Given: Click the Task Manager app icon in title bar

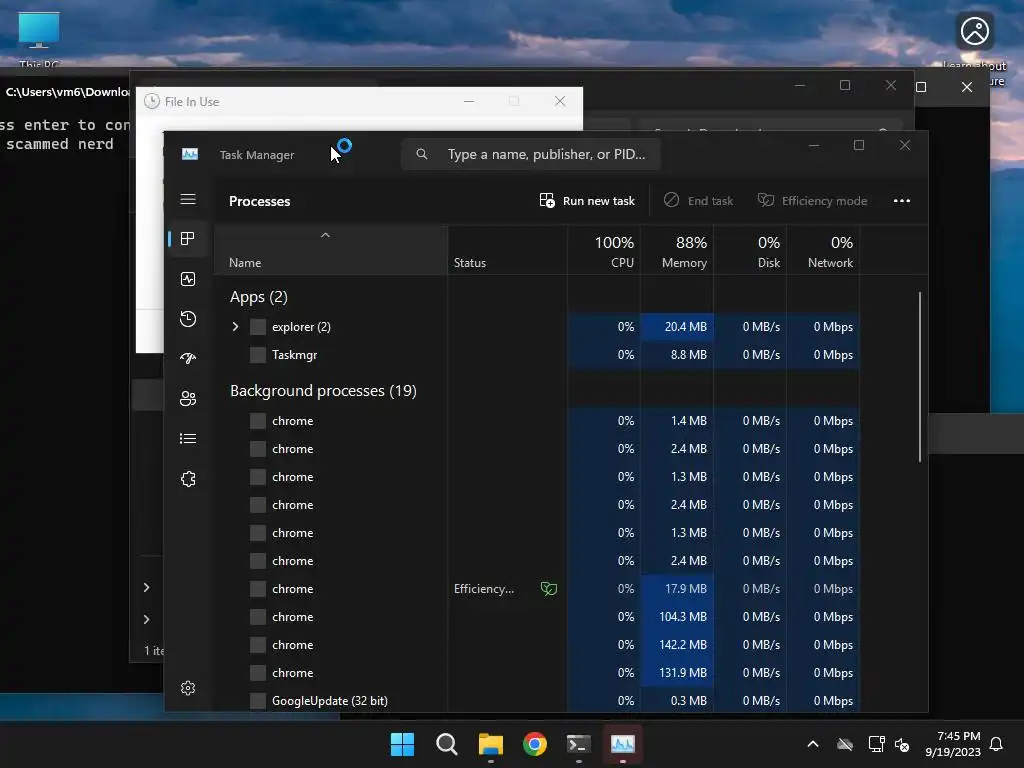Looking at the screenshot, I should point(190,154).
